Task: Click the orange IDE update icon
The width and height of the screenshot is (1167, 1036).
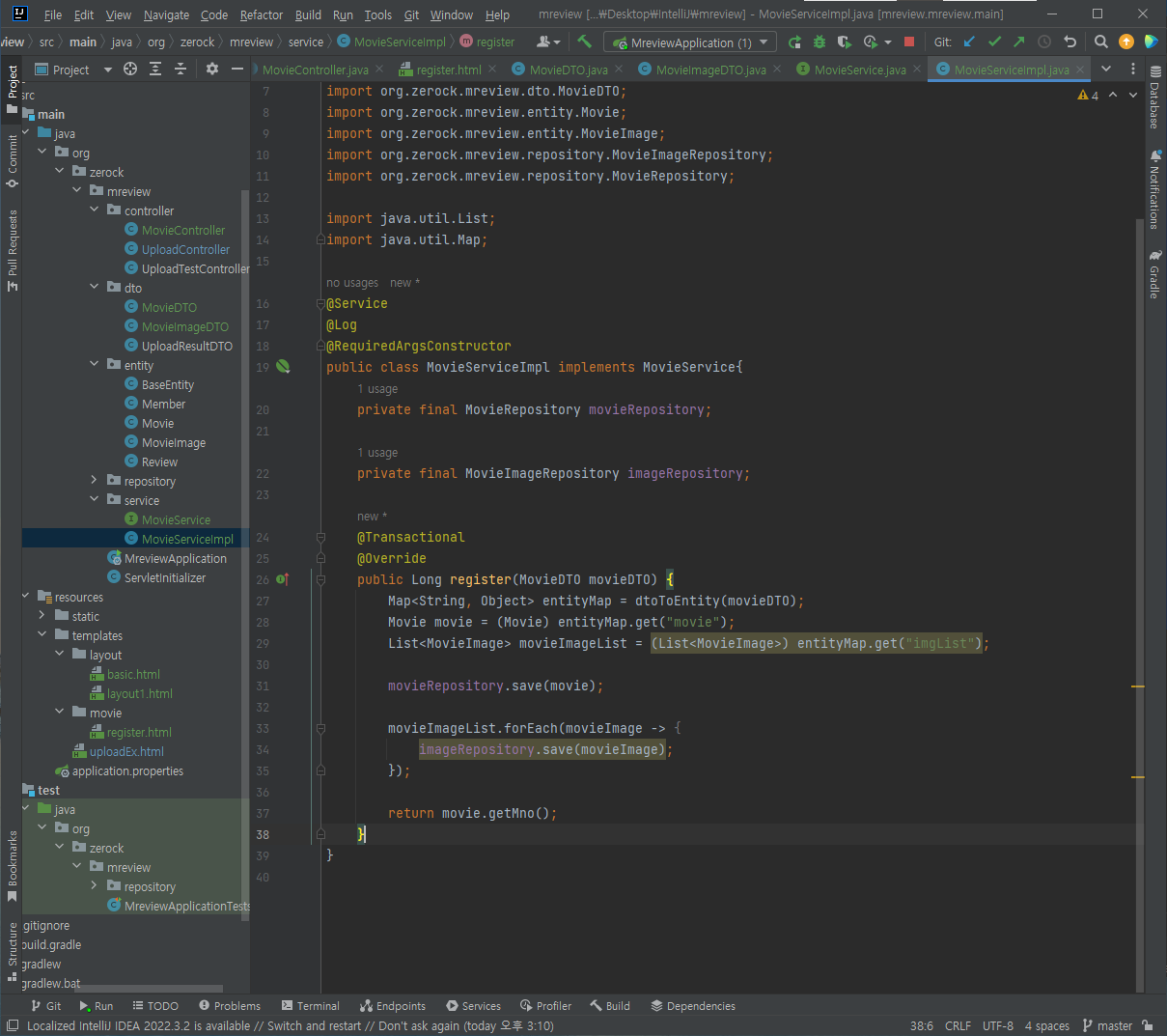Action: coord(1126,42)
